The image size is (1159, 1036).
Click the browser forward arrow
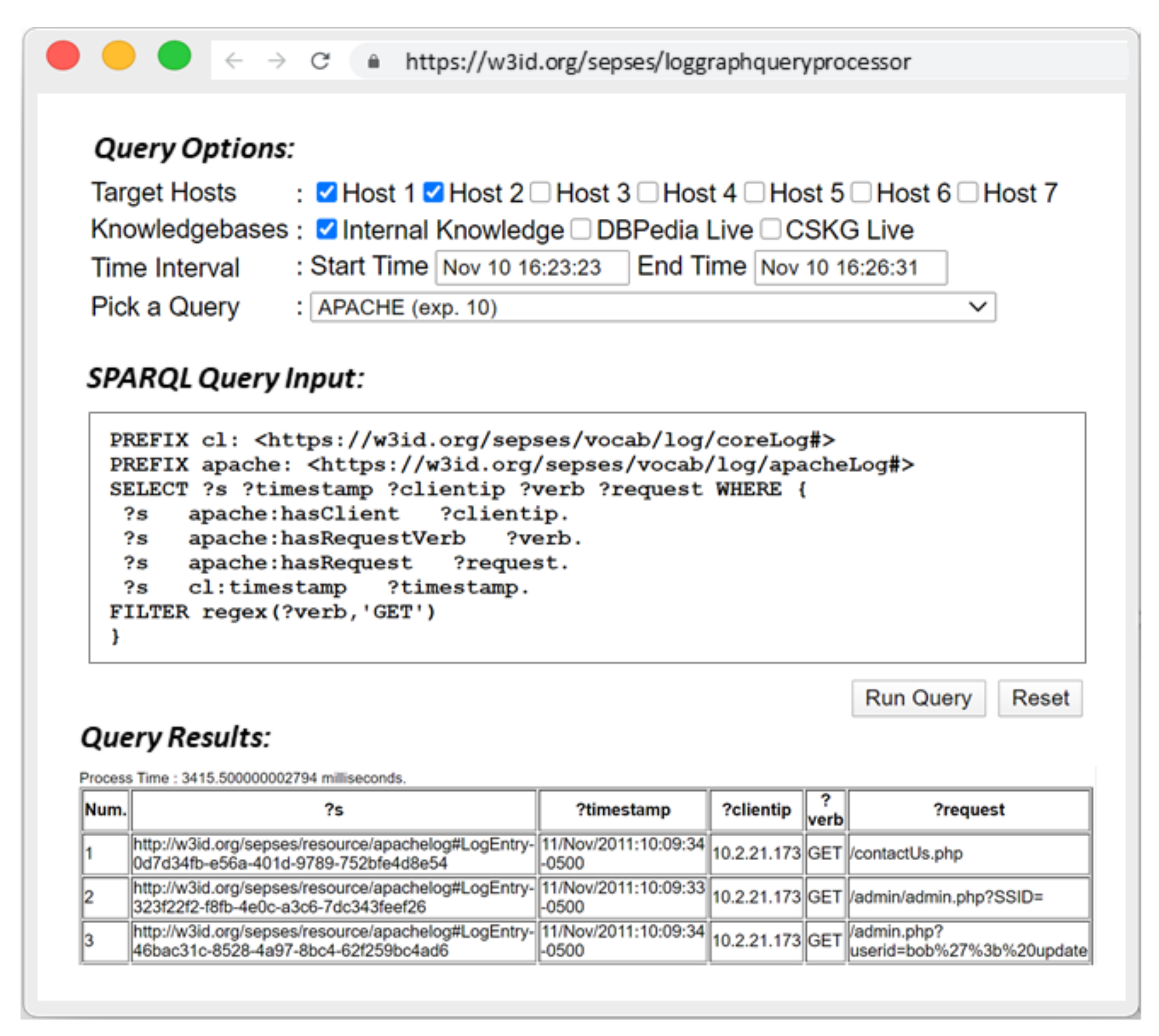(x=277, y=60)
